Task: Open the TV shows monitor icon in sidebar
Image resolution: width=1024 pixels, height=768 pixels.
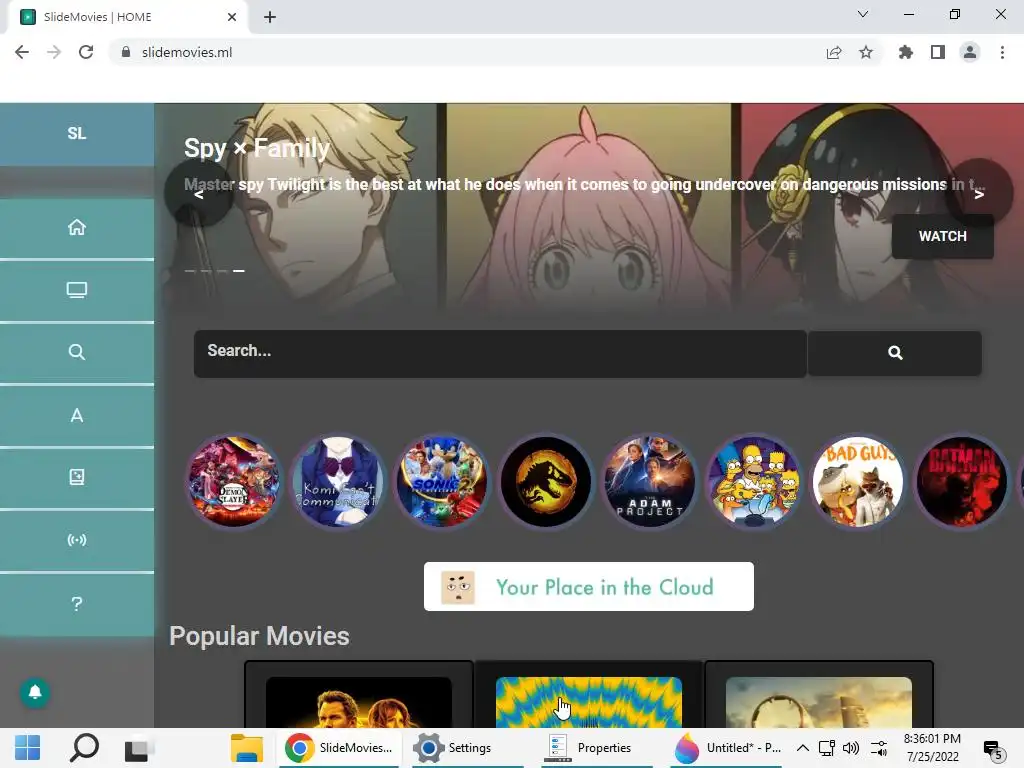Action: pos(76,290)
